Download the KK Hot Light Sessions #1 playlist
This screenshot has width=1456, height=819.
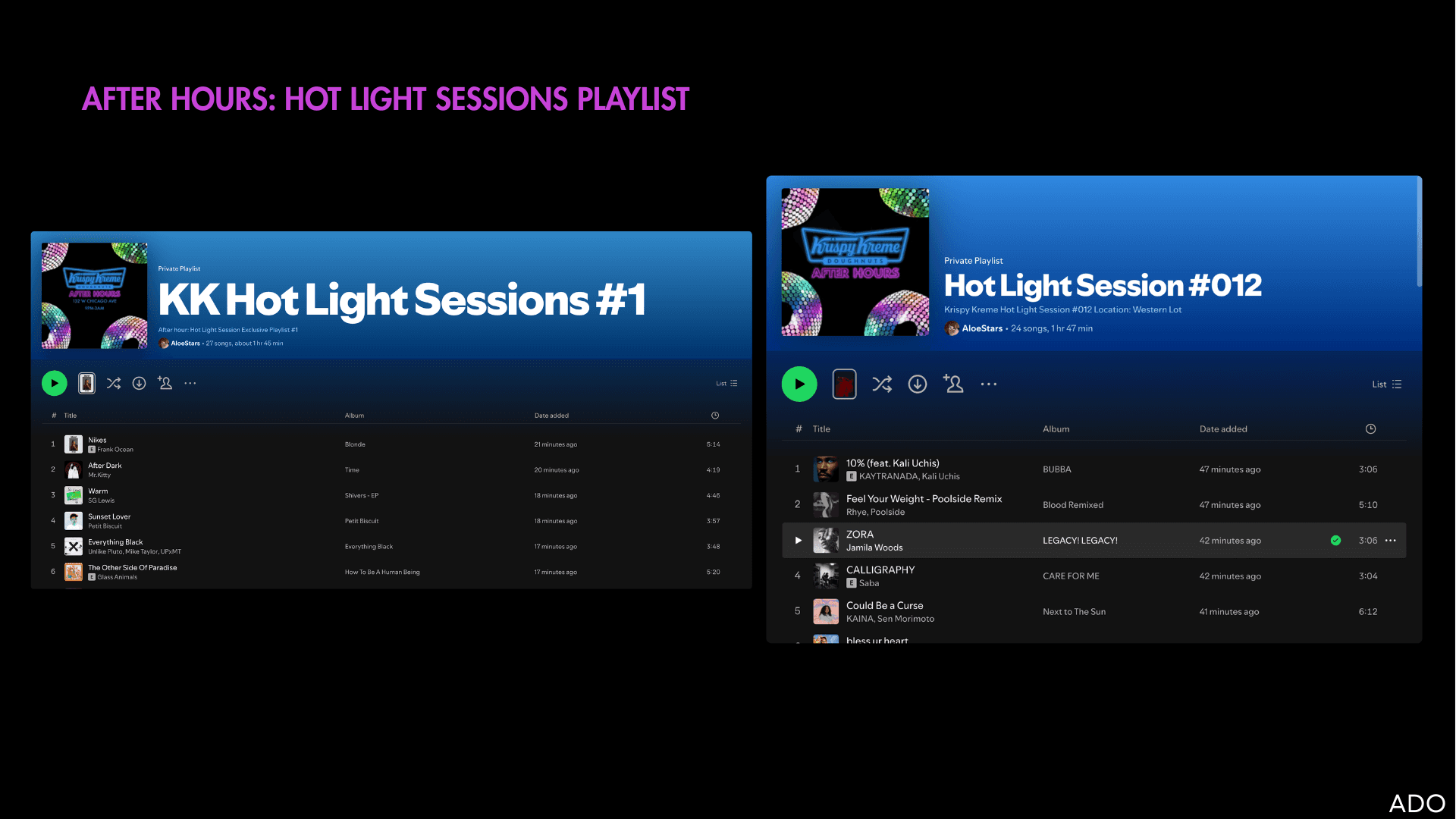pyautogui.click(x=140, y=384)
